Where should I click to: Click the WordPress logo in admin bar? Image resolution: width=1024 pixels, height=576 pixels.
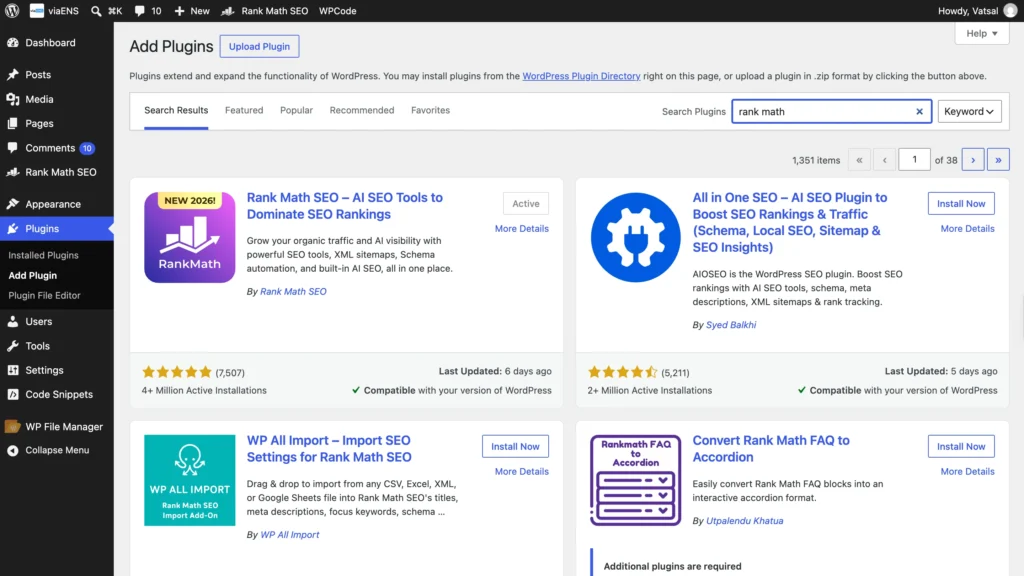12,10
